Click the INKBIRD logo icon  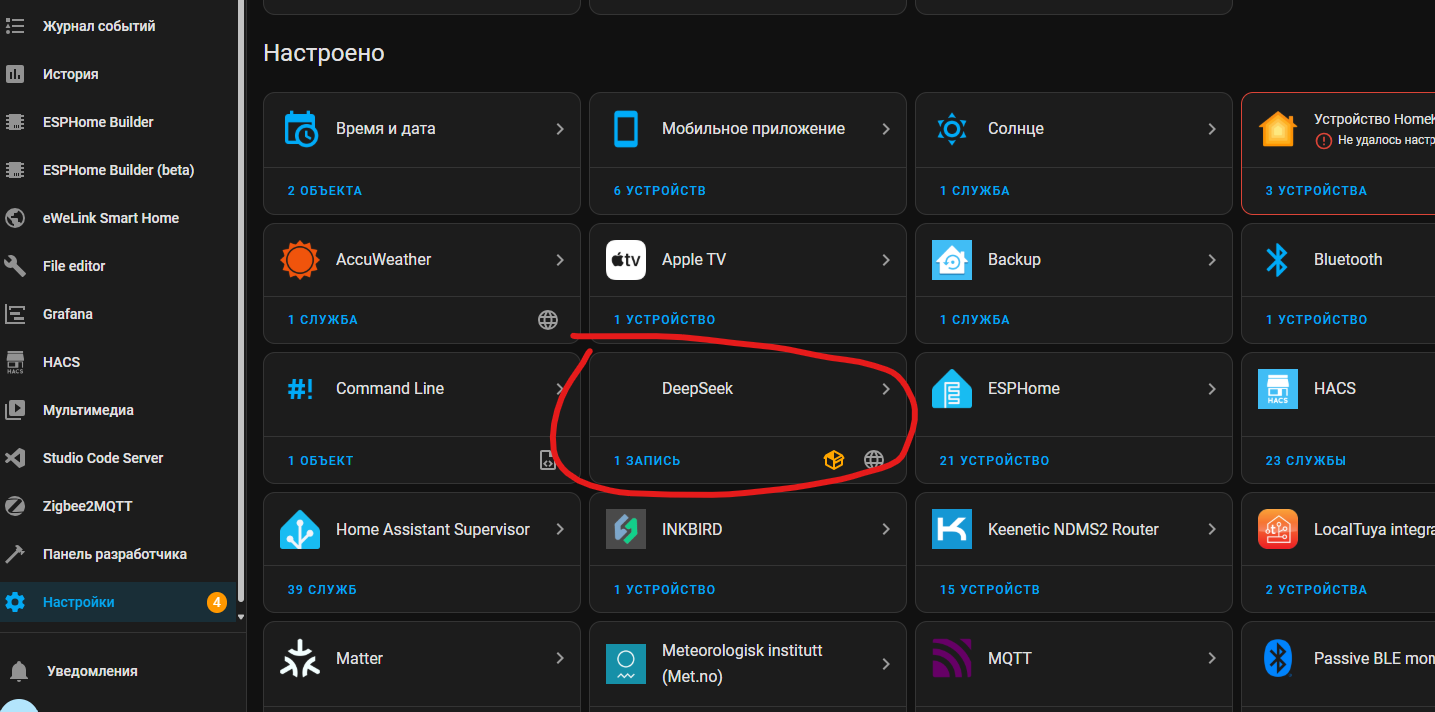[626, 530]
